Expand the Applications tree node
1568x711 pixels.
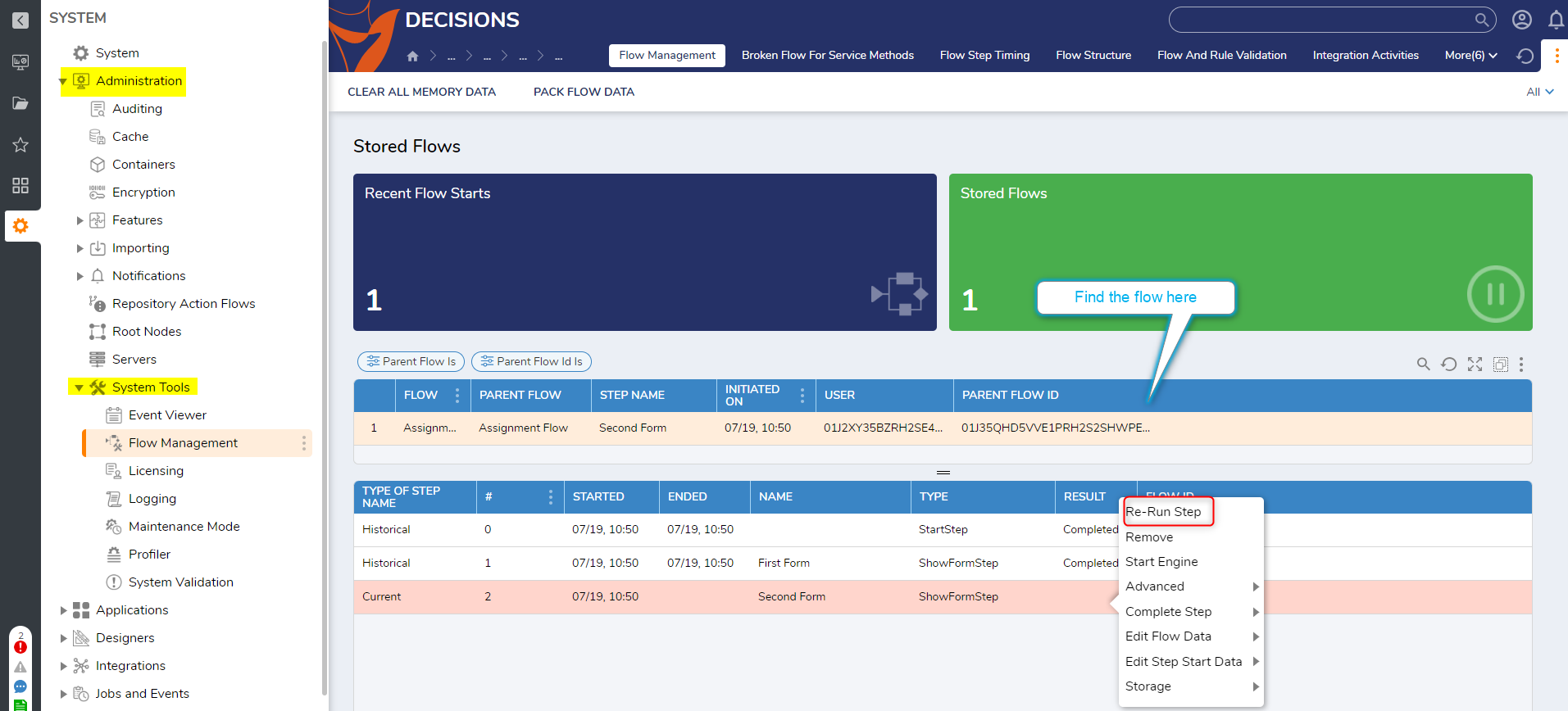[x=63, y=610]
